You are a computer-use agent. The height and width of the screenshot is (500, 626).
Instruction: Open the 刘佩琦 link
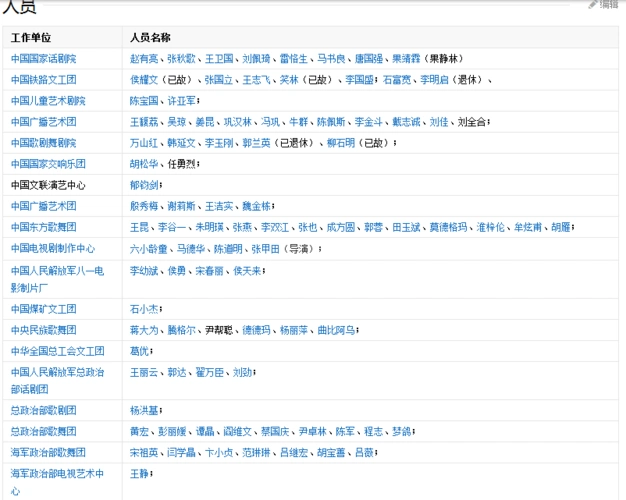tap(256, 59)
